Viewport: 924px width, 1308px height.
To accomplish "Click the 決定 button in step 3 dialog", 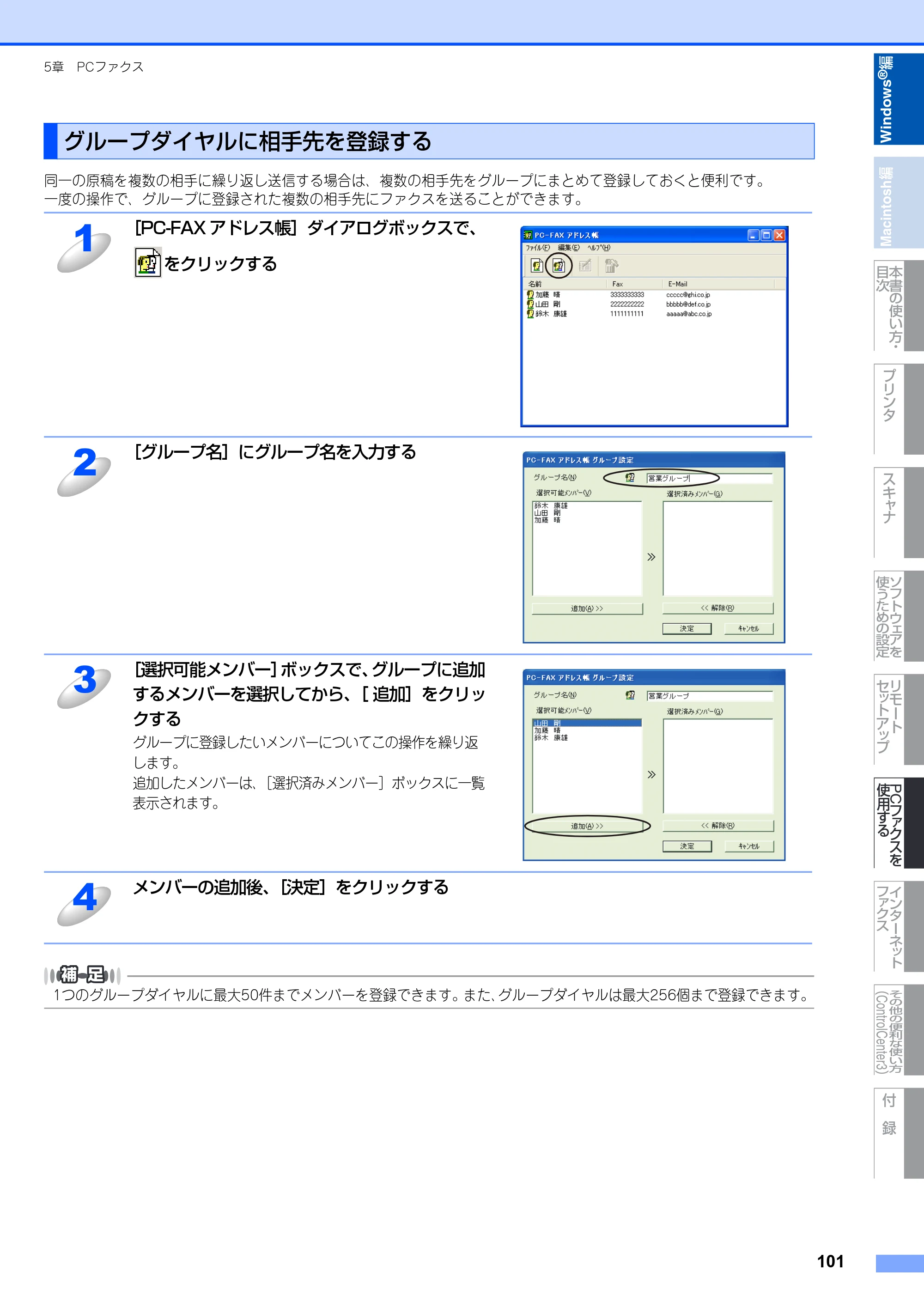I will click(687, 846).
